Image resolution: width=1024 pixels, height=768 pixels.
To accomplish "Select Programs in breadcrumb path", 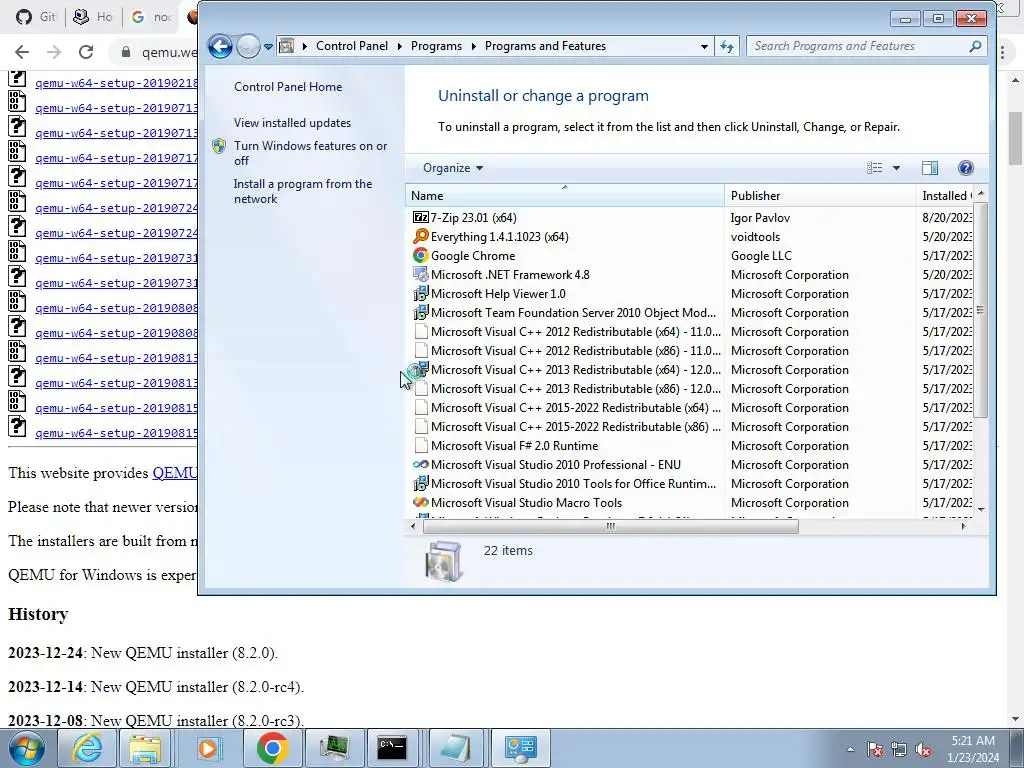I will pyautogui.click(x=436, y=46).
